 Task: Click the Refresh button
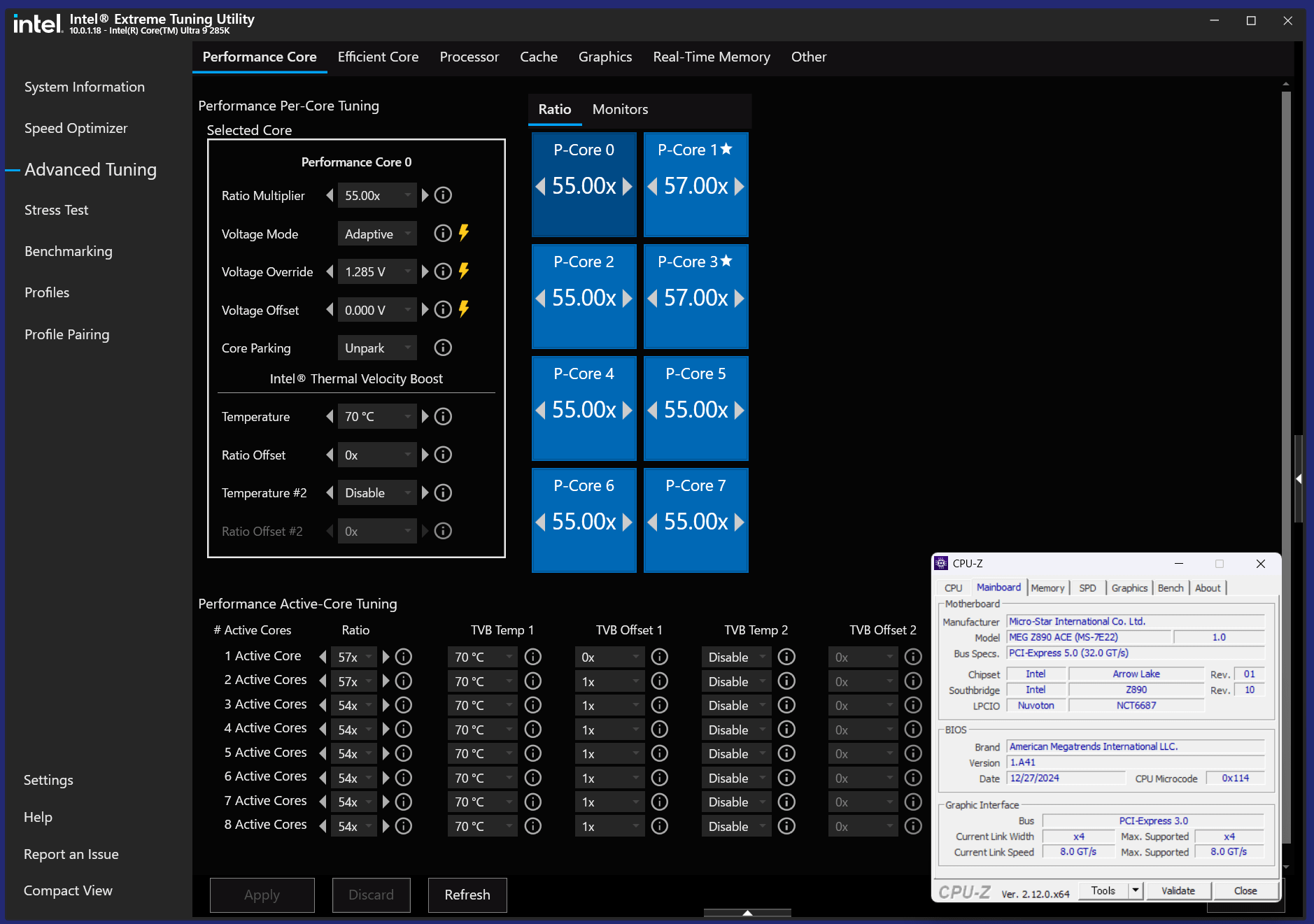click(x=467, y=895)
